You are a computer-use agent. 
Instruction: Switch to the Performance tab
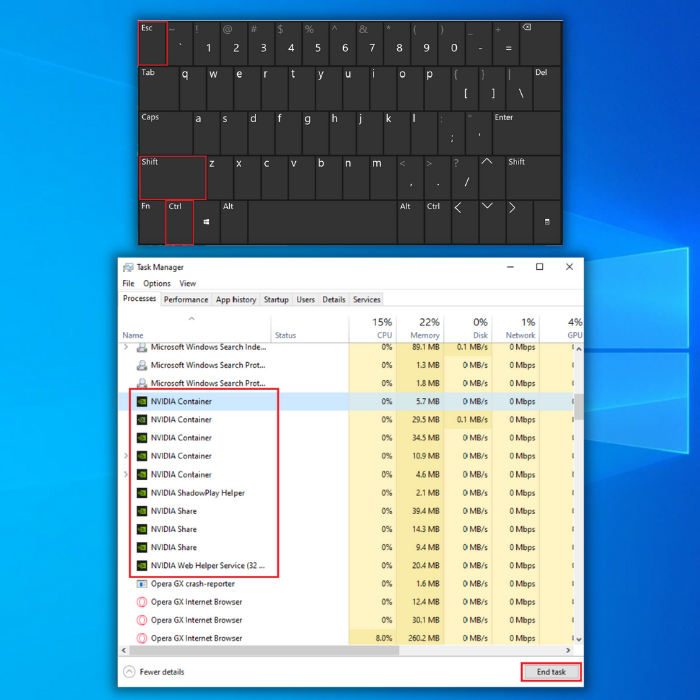coord(186,300)
